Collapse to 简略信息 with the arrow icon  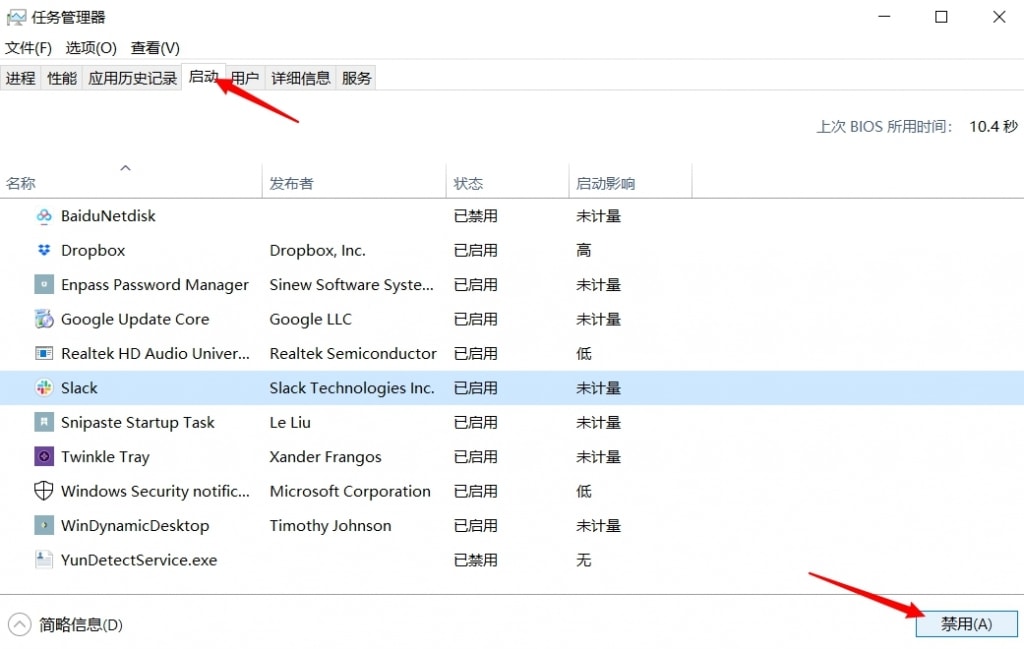[20, 625]
